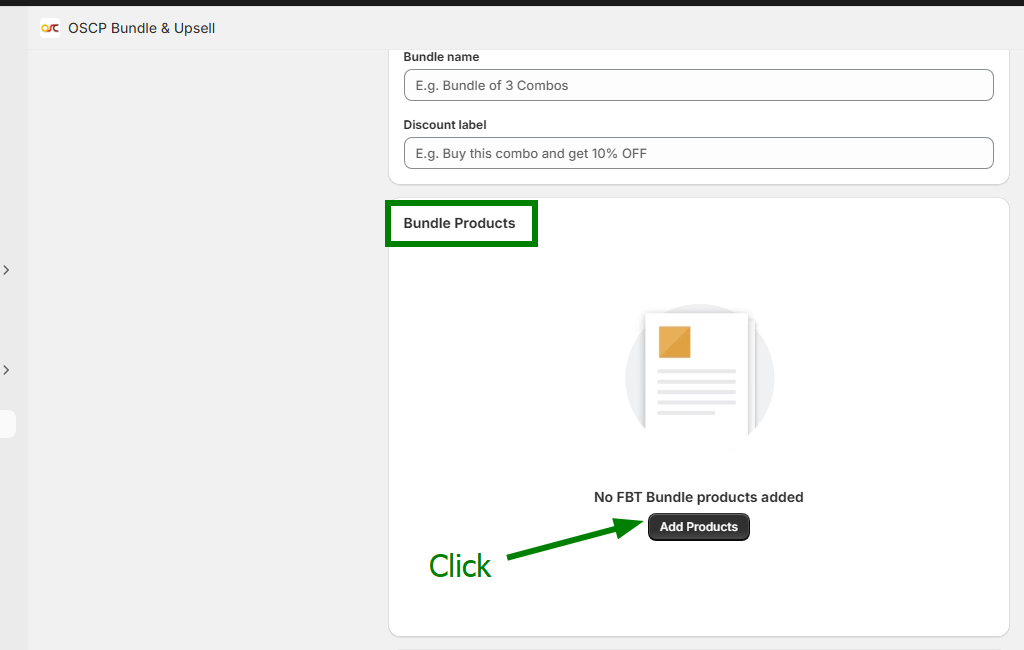Screen dimensions: 1024x650
Task: Focus the Bundle name input field
Action: click(x=698, y=85)
